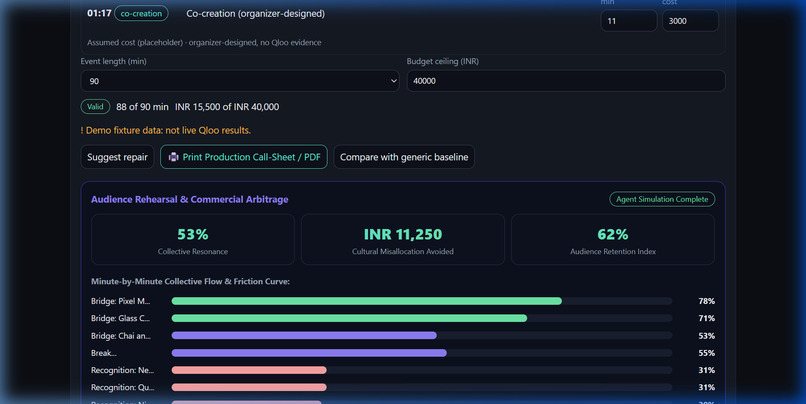The image size is (806, 404).
Task: Click the 53% Collective Resonance card
Action: (x=193, y=240)
